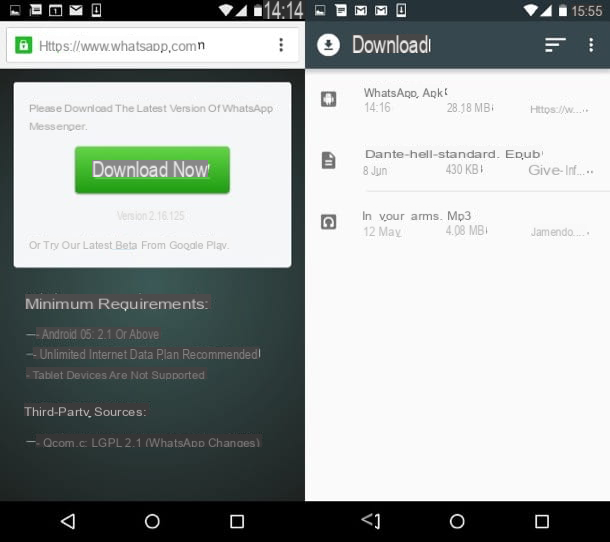Tap the 430 KB file size
This screenshot has height=542, width=610.
464,170
